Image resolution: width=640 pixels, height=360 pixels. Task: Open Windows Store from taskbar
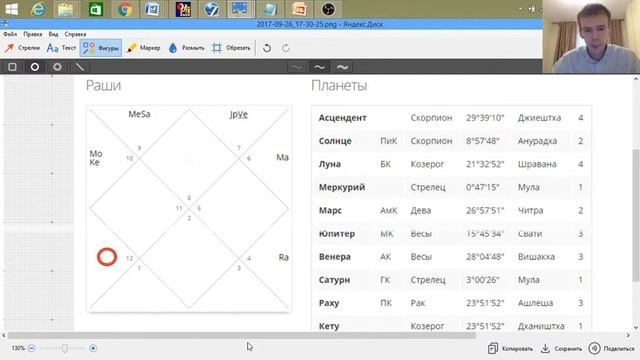[95, 9]
